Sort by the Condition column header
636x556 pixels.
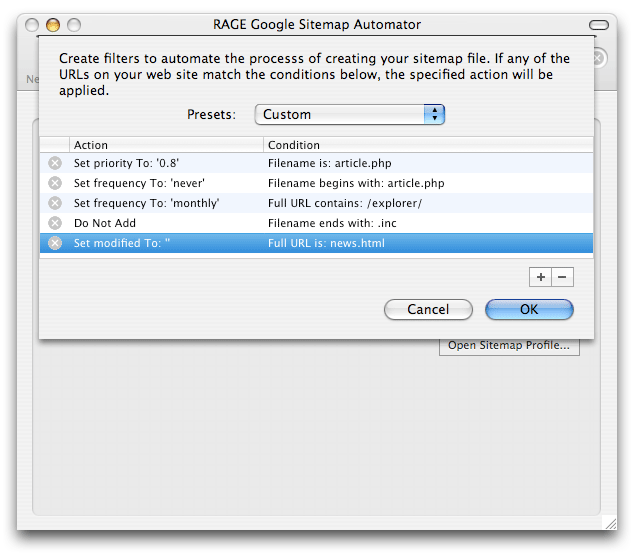pos(428,145)
